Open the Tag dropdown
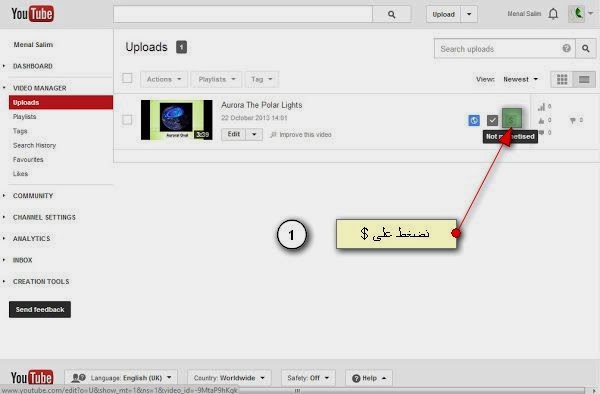The width and height of the screenshot is (600, 394). 262,79
